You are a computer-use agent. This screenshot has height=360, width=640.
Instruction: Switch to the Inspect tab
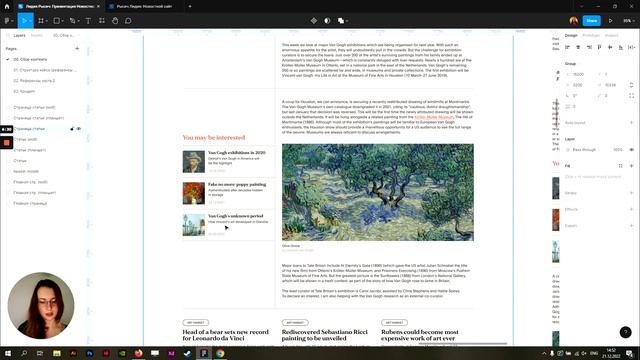[611, 36]
